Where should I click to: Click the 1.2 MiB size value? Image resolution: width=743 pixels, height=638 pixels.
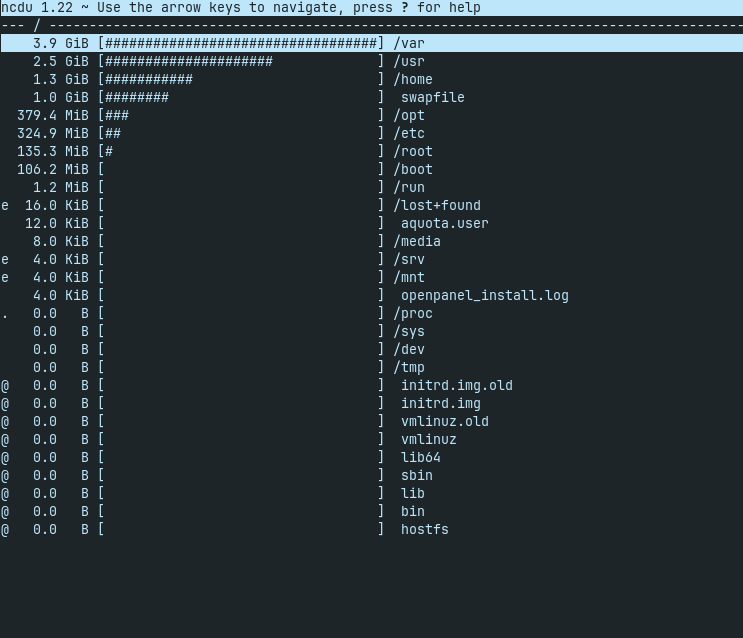61,187
